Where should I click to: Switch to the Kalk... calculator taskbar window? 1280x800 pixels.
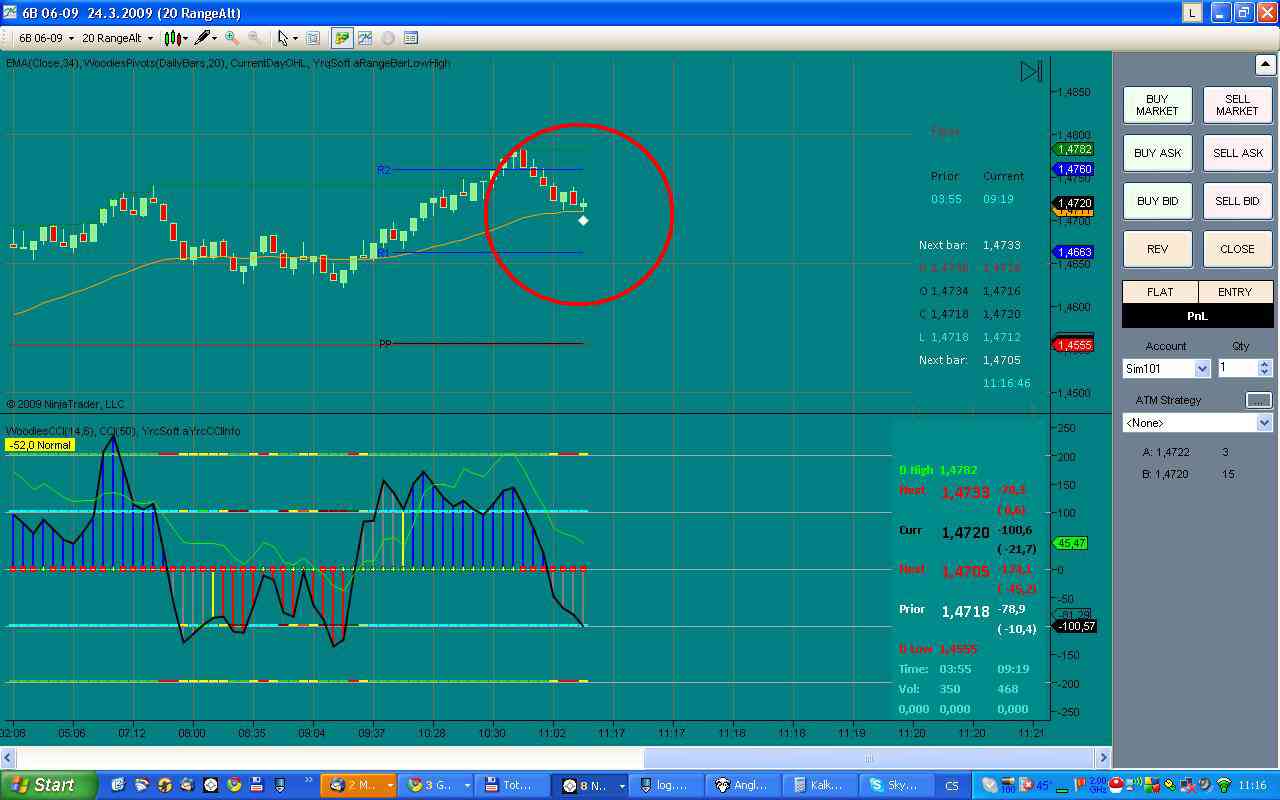coord(822,785)
